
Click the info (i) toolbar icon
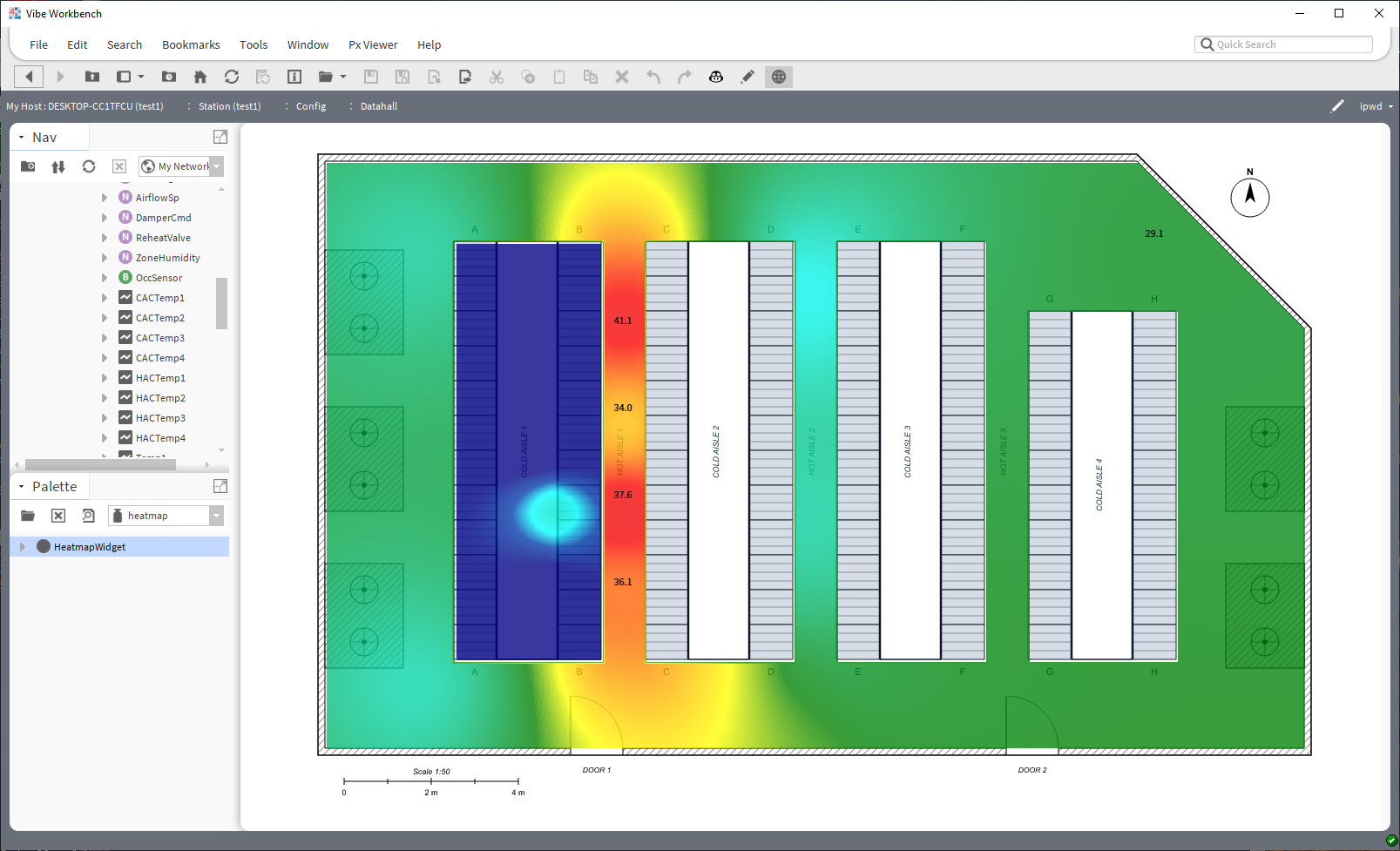click(294, 77)
